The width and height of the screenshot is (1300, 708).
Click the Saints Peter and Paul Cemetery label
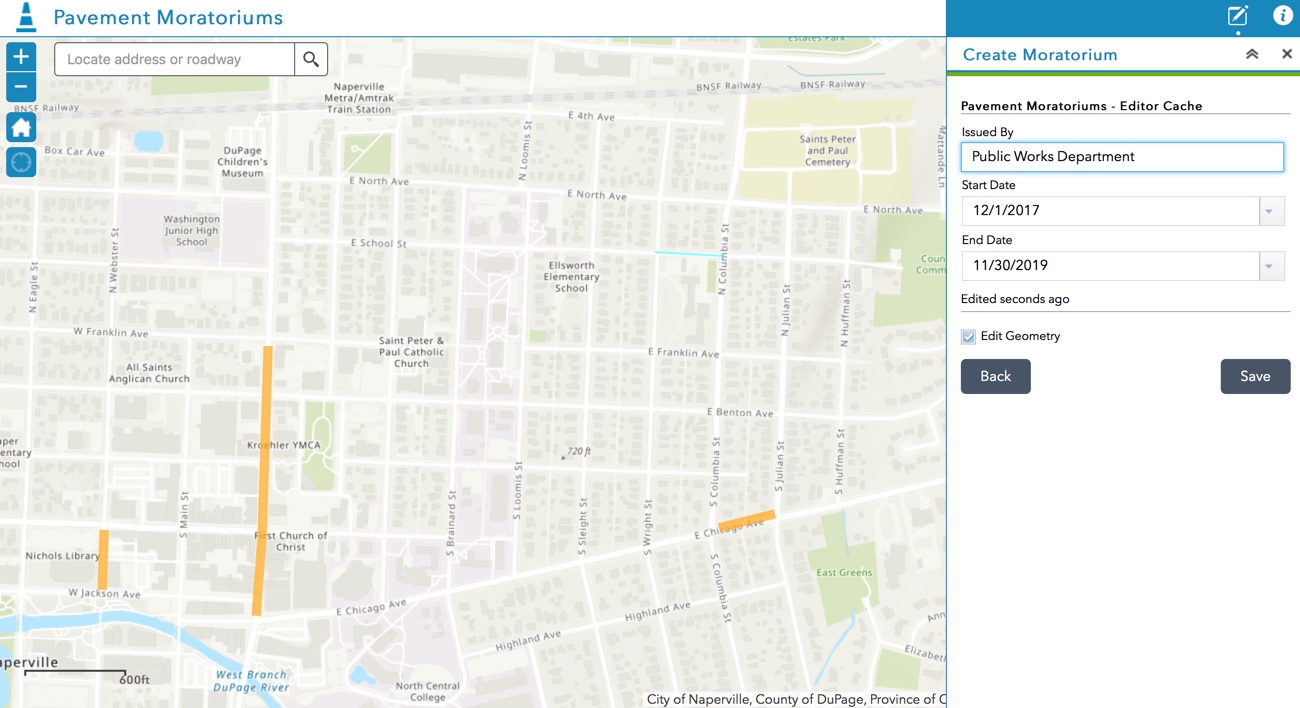pos(828,150)
